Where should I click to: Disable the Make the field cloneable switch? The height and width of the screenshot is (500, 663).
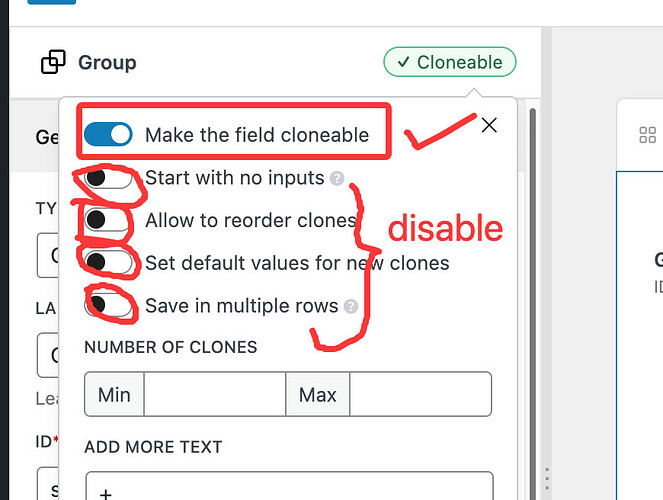pos(108,134)
